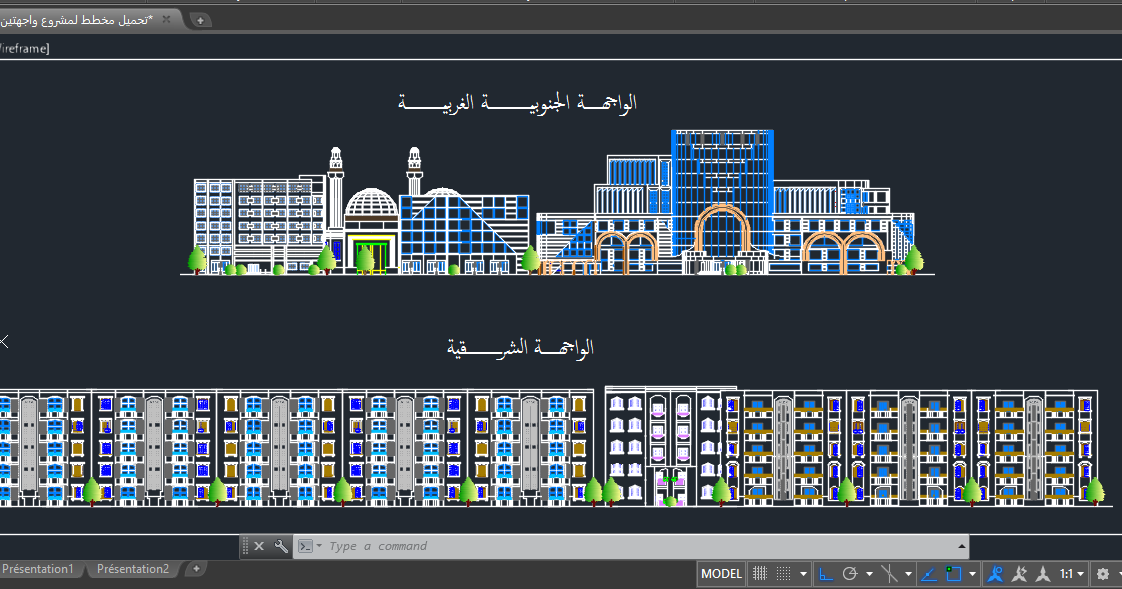This screenshot has height=589, width=1122.
Task: Switch to the Présentation1 layout tab
Action: [x=40, y=569]
